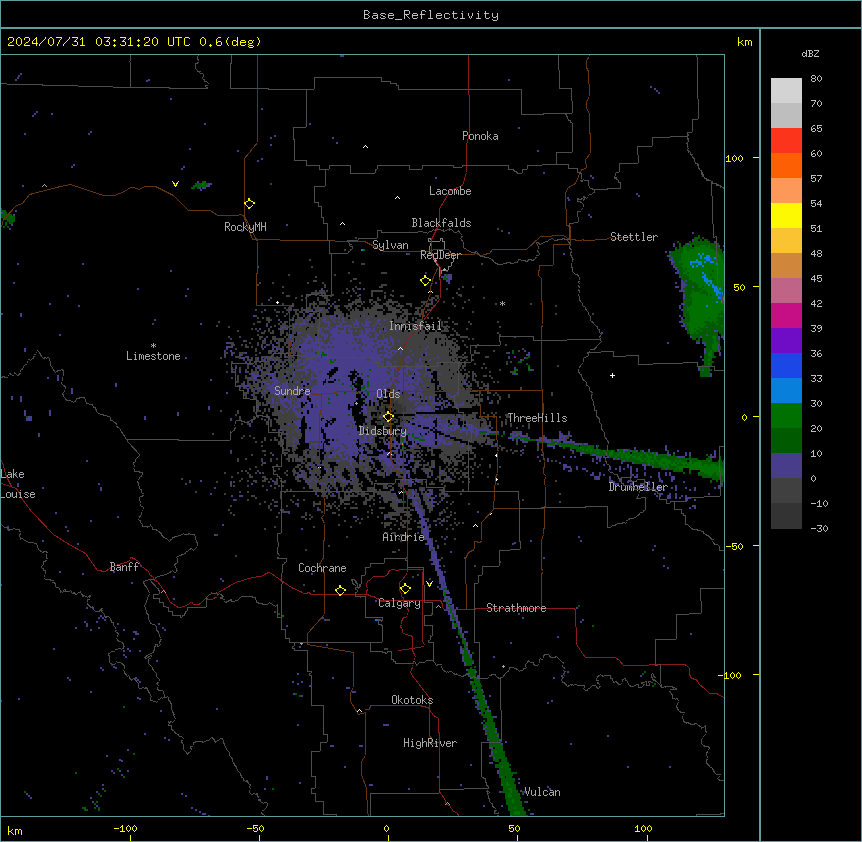This screenshot has width=862, height=842.
Task: Select the slate purple 0–10 dBZ swatch
Action: 786,466
